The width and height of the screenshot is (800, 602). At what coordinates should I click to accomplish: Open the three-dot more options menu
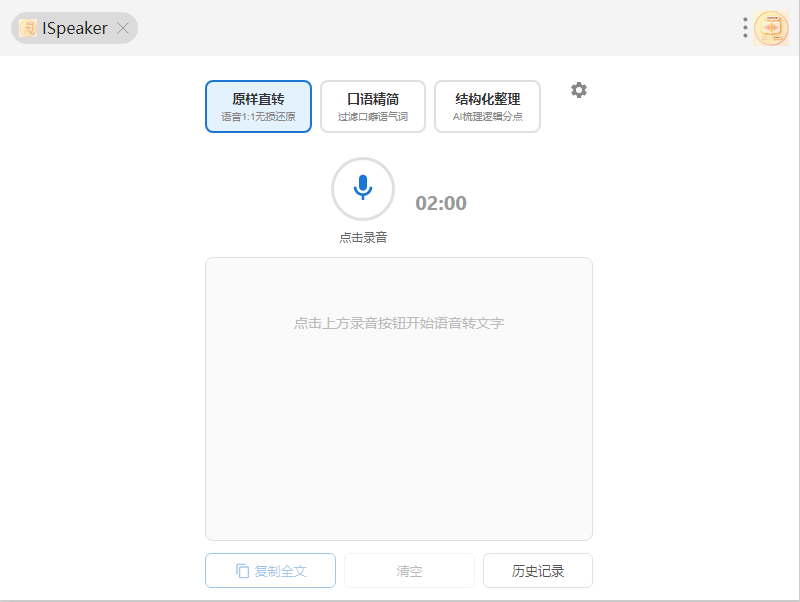click(x=745, y=28)
